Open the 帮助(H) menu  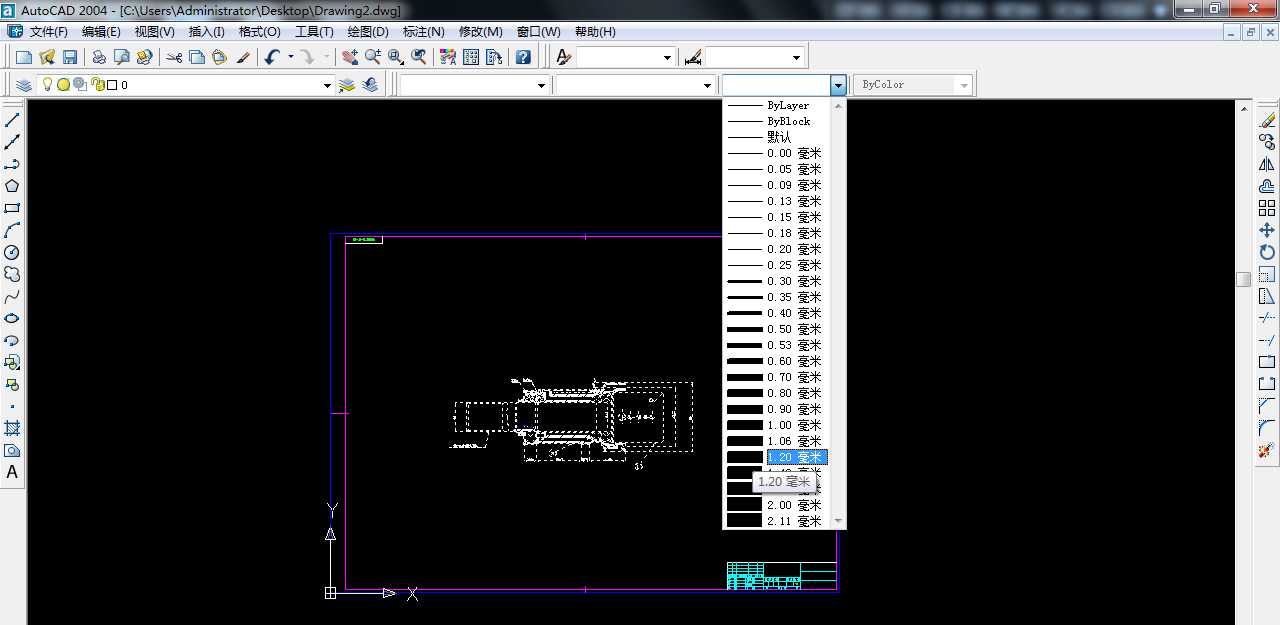(595, 32)
